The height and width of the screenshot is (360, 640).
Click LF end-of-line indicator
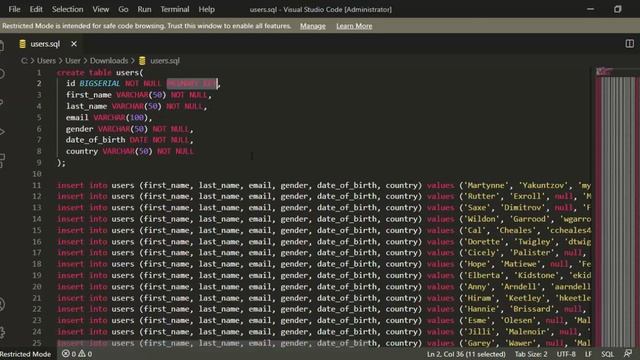[x=588, y=354]
